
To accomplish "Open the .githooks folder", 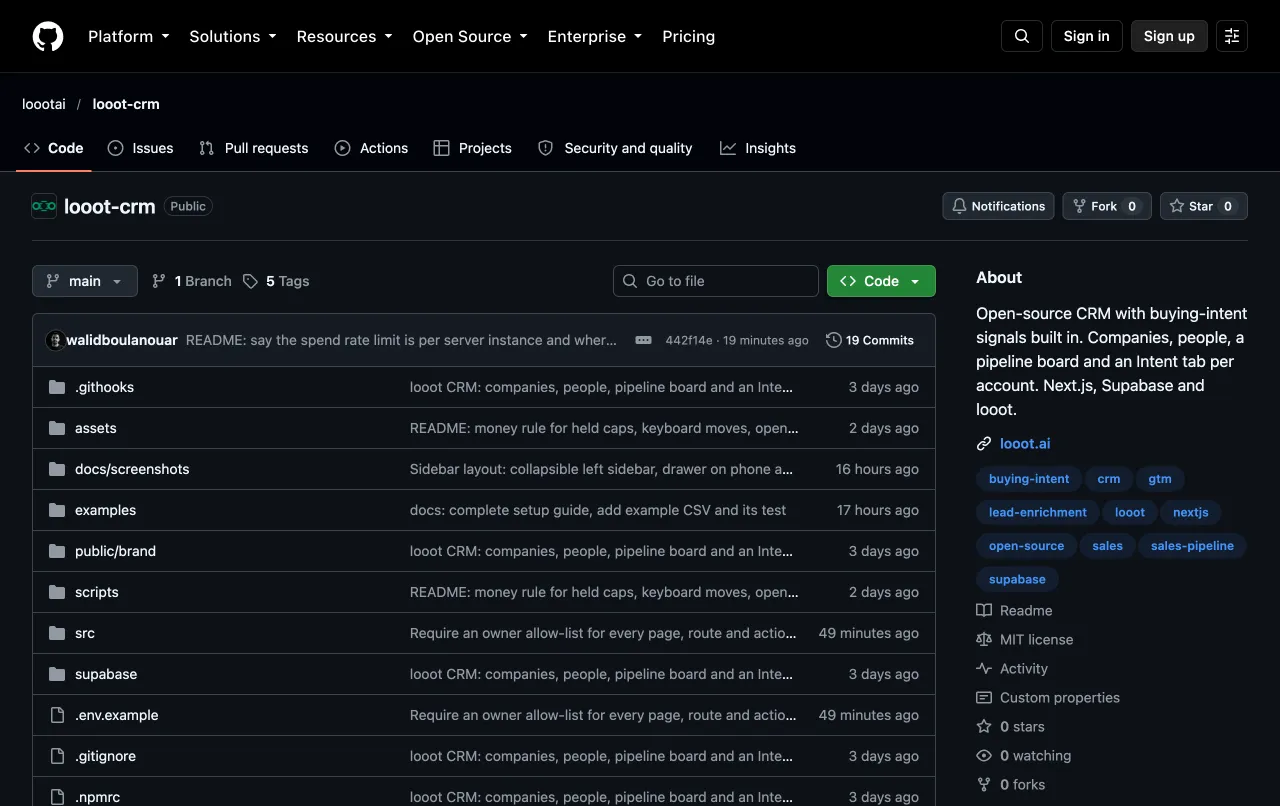I will click(x=104, y=387).
